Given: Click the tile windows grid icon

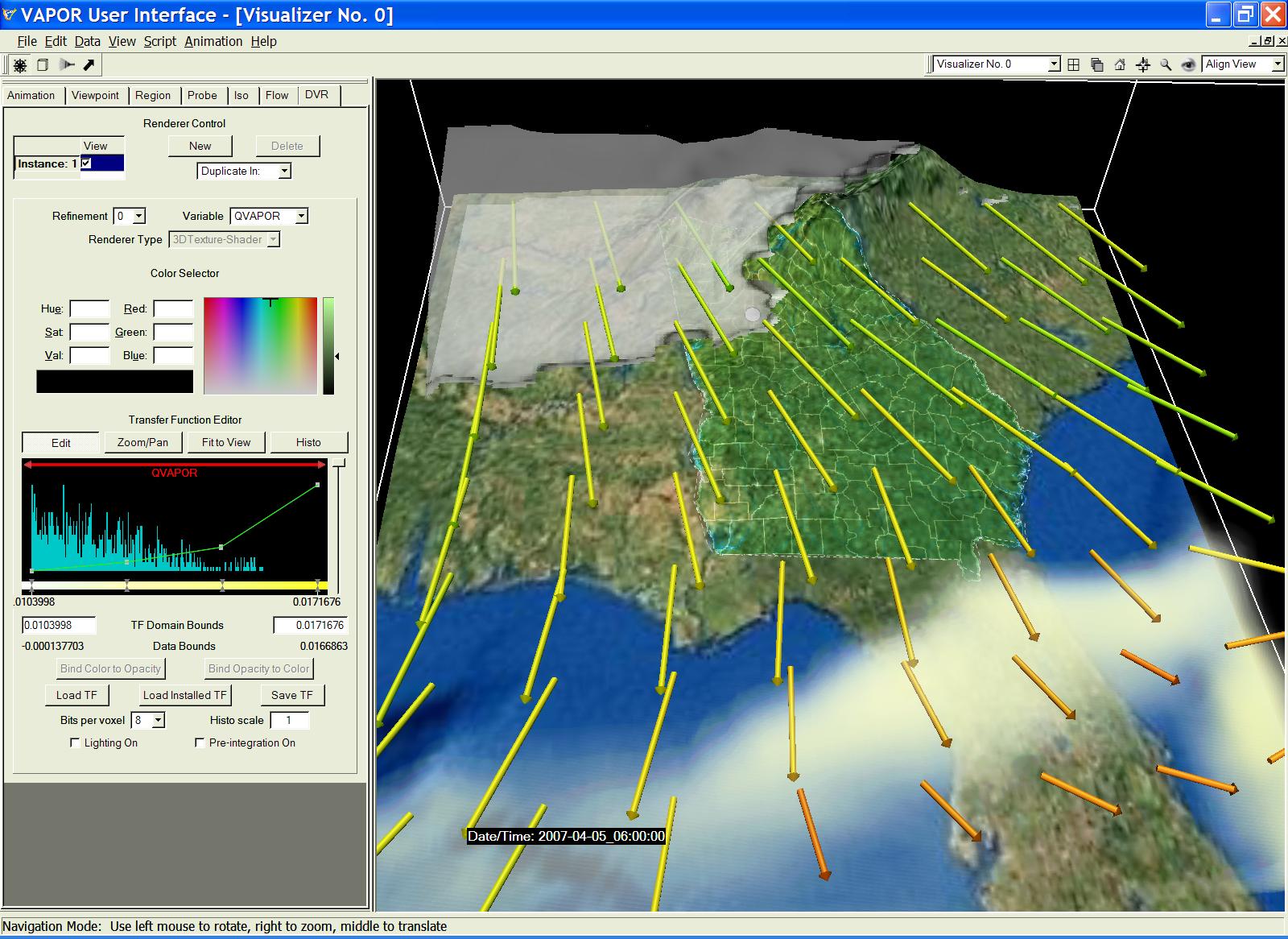Looking at the screenshot, I should [1073, 64].
